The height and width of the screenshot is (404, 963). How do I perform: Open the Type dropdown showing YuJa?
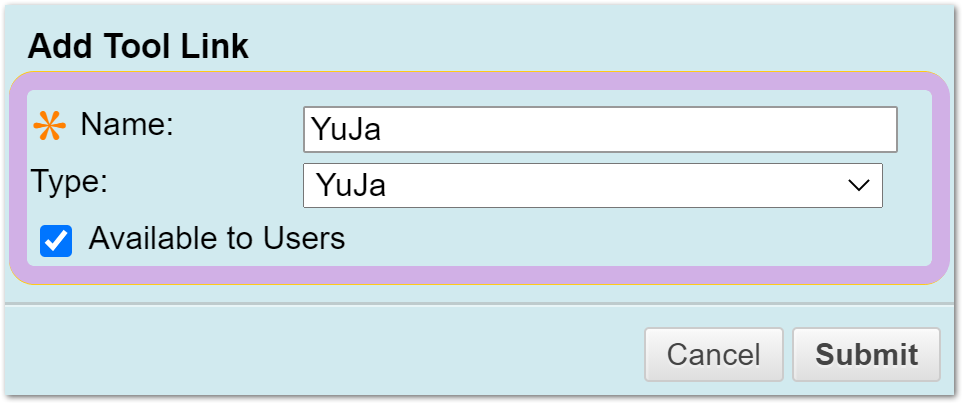tap(593, 185)
